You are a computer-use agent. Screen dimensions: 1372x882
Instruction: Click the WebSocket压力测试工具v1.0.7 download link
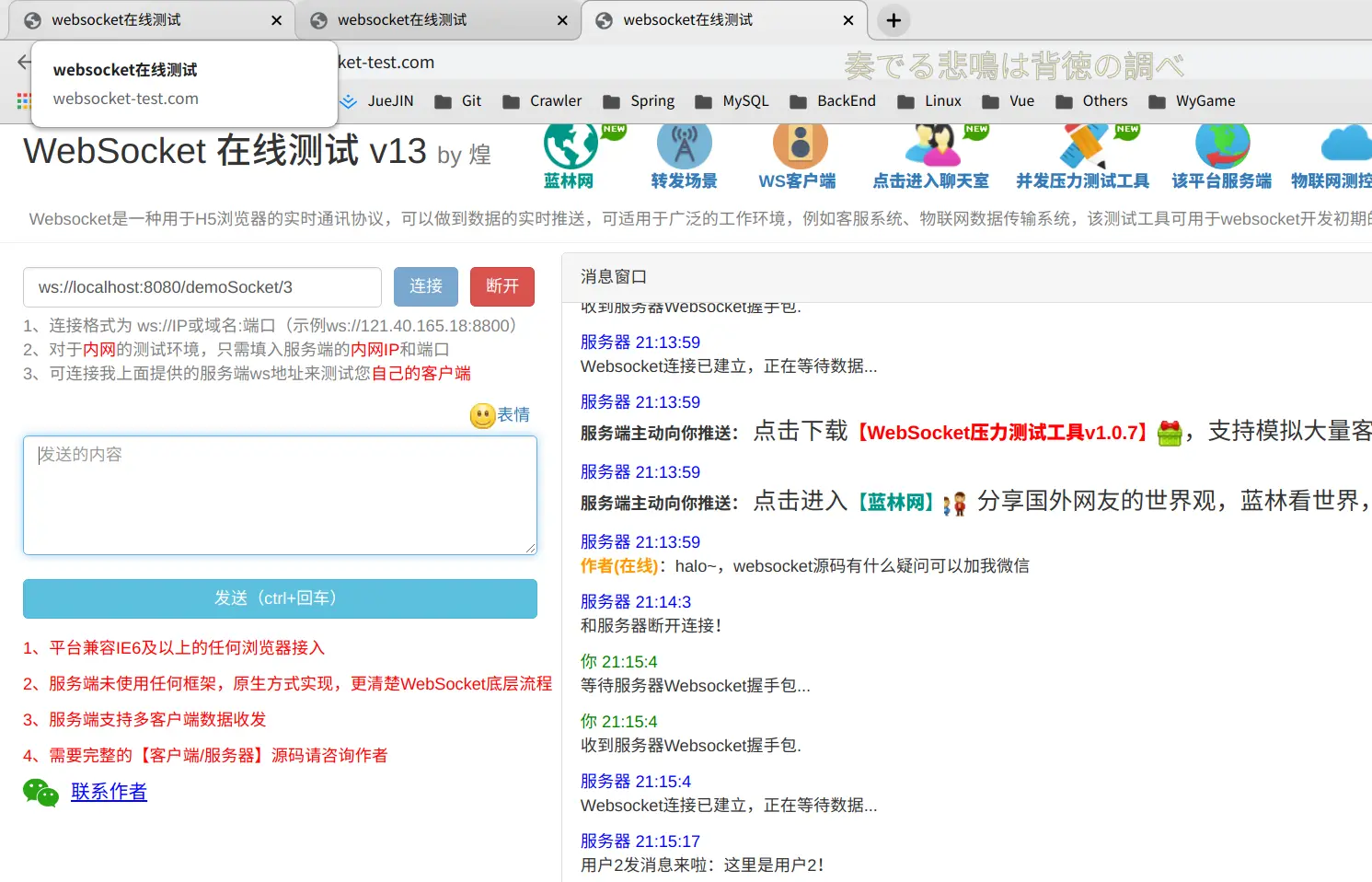tap(1003, 433)
